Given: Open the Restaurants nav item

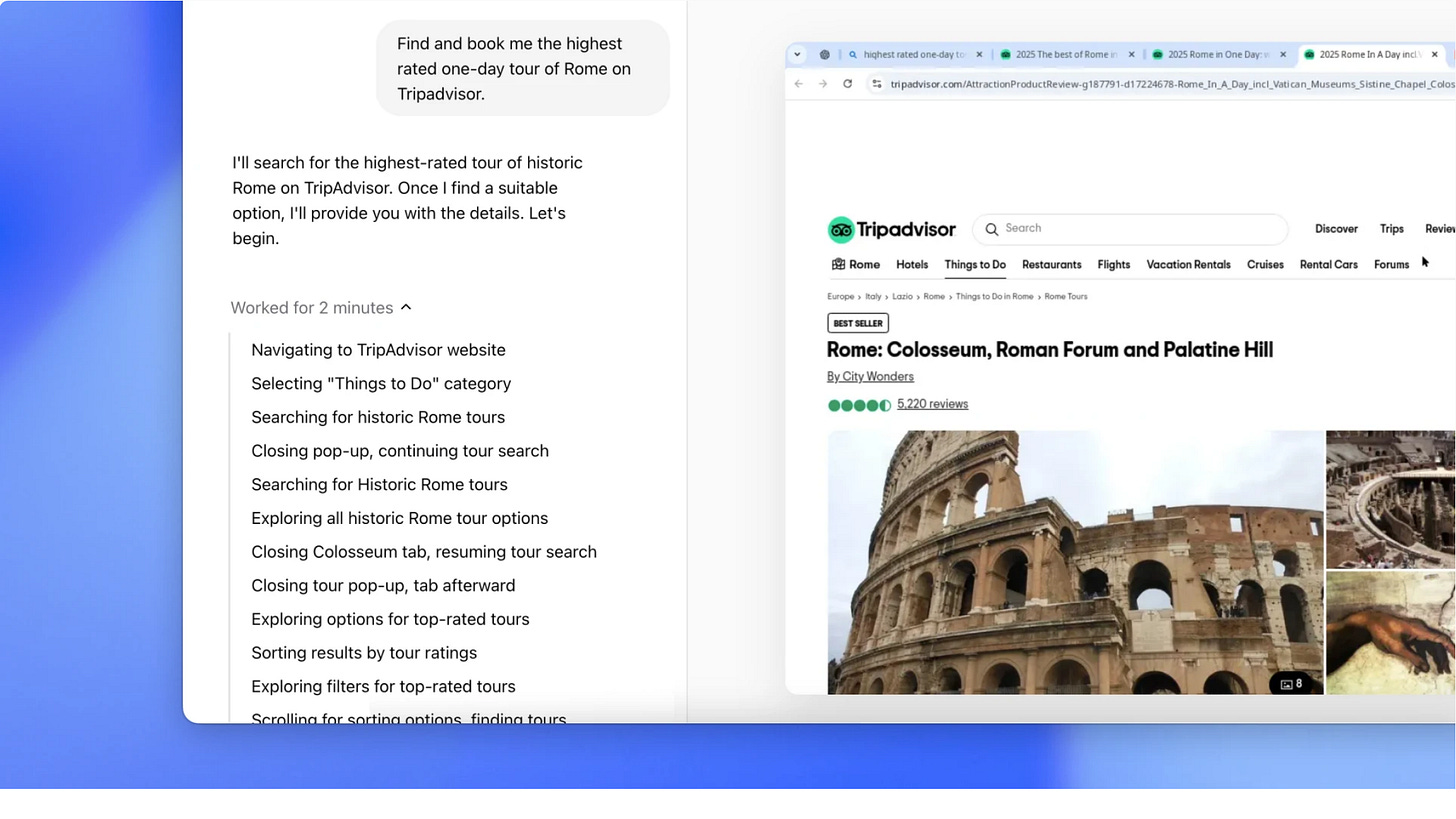Looking at the screenshot, I should click(1052, 265).
